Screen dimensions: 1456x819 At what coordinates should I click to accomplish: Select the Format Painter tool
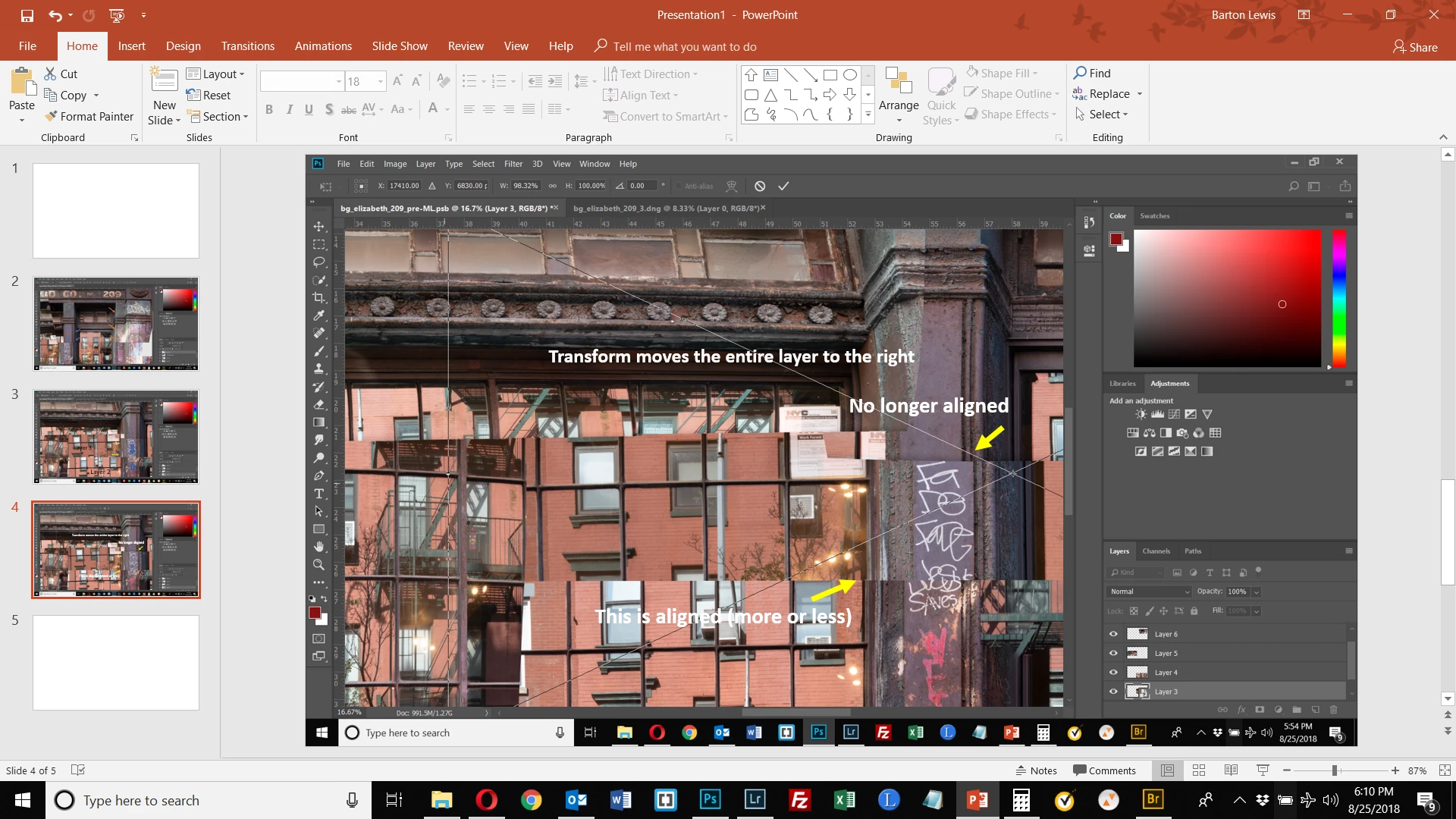click(x=89, y=116)
